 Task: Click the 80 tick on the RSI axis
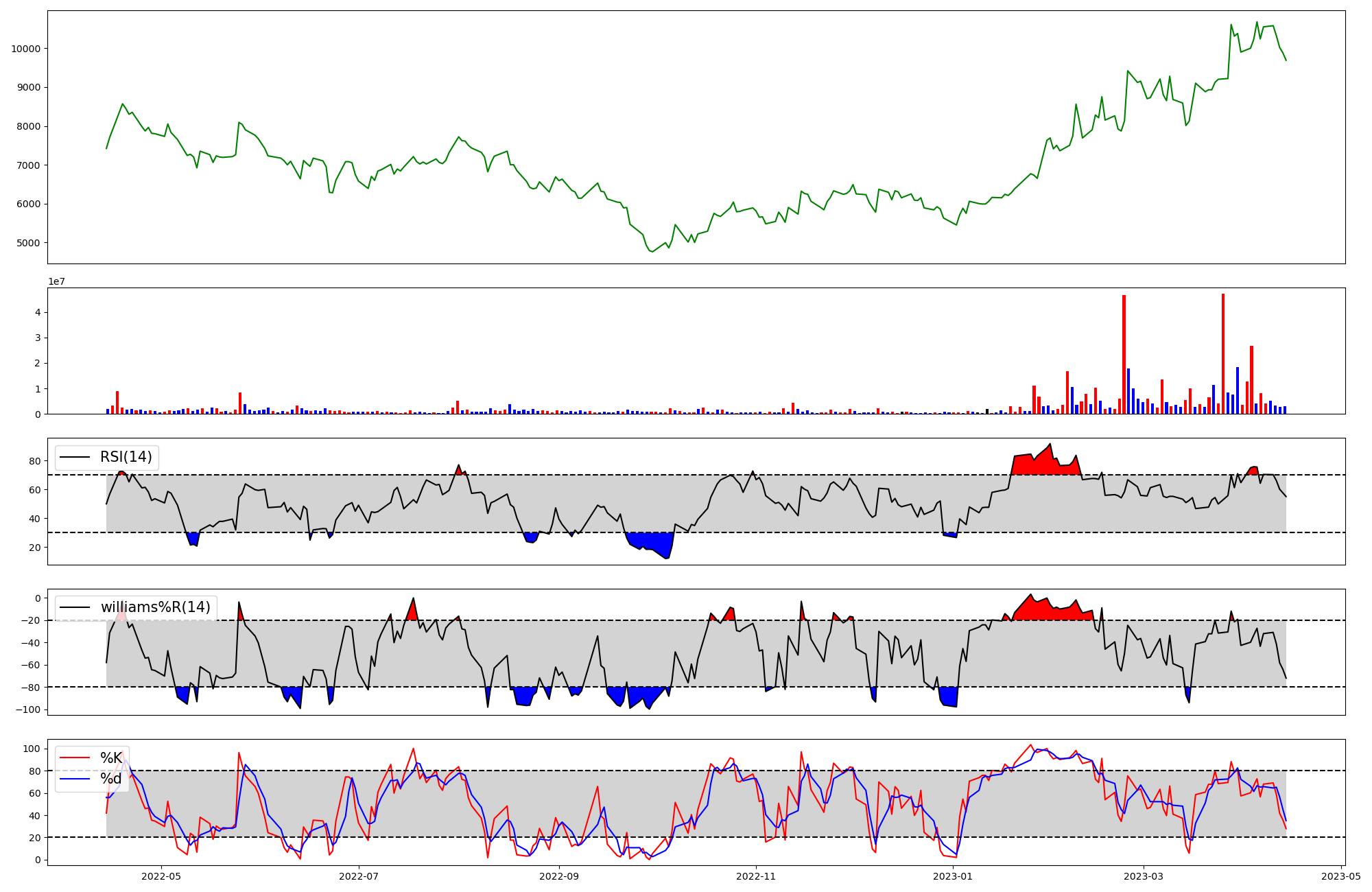tap(34, 461)
